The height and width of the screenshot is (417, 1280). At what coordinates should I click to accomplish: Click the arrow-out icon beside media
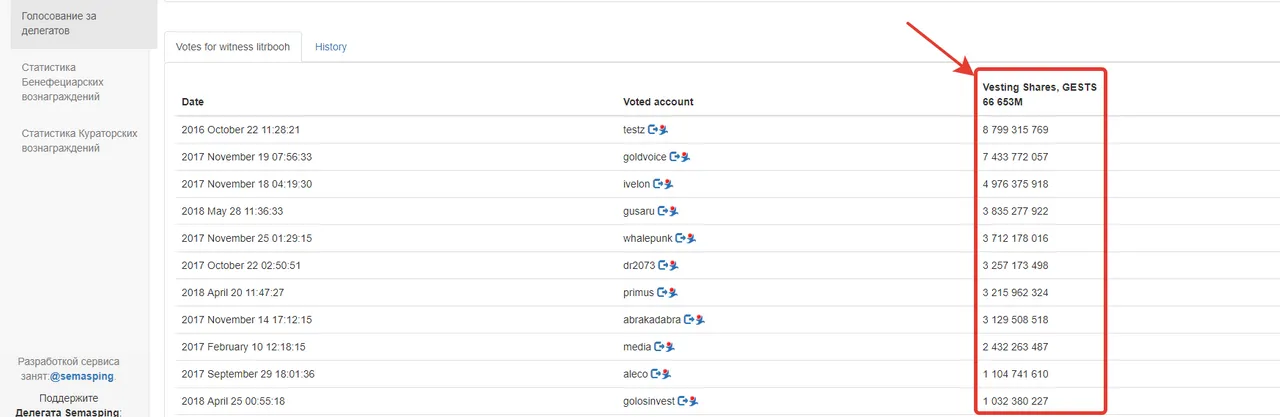(x=659, y=347)
